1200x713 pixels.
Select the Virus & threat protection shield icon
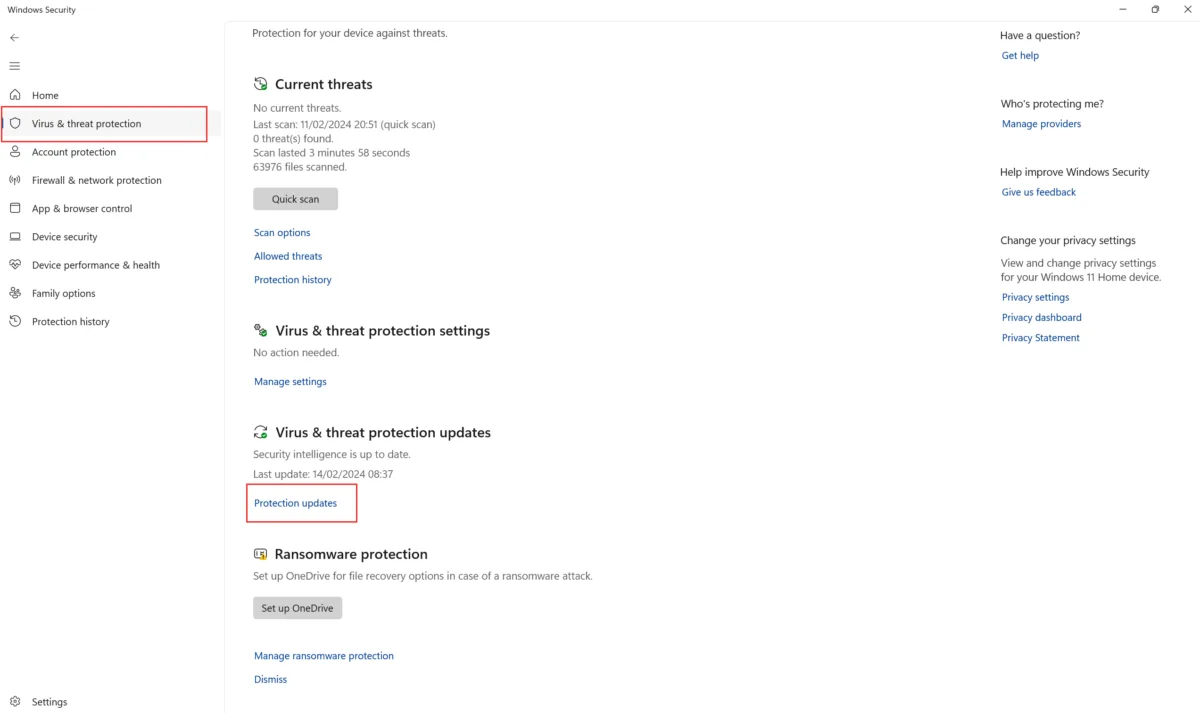point(15,123)
